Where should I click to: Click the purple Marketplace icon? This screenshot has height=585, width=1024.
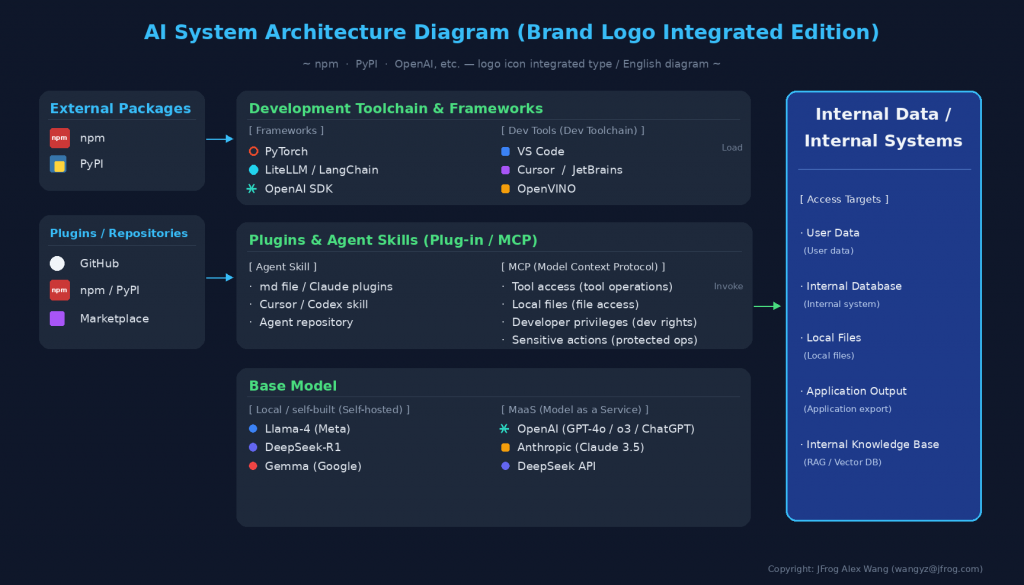click(x=57, y=319)
